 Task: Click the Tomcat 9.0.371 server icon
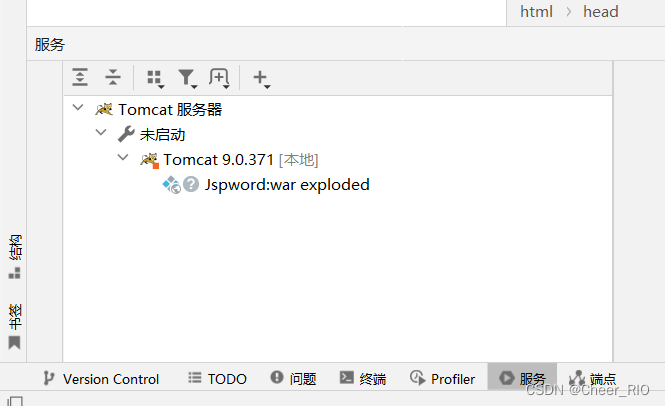(x=150, y=160)
